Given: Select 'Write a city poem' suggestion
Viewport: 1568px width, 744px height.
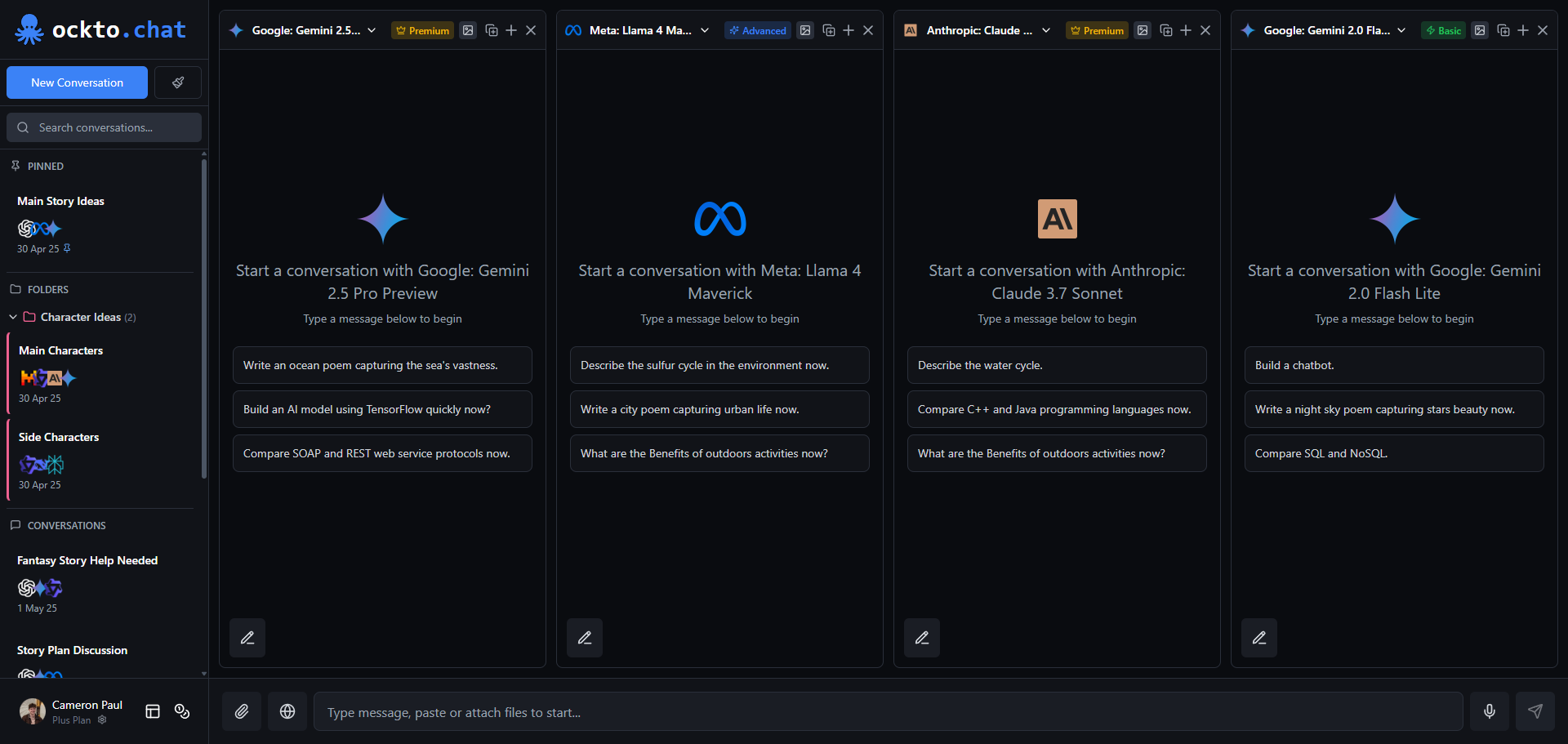Looking at the screenshot, I should pos(719,409).
